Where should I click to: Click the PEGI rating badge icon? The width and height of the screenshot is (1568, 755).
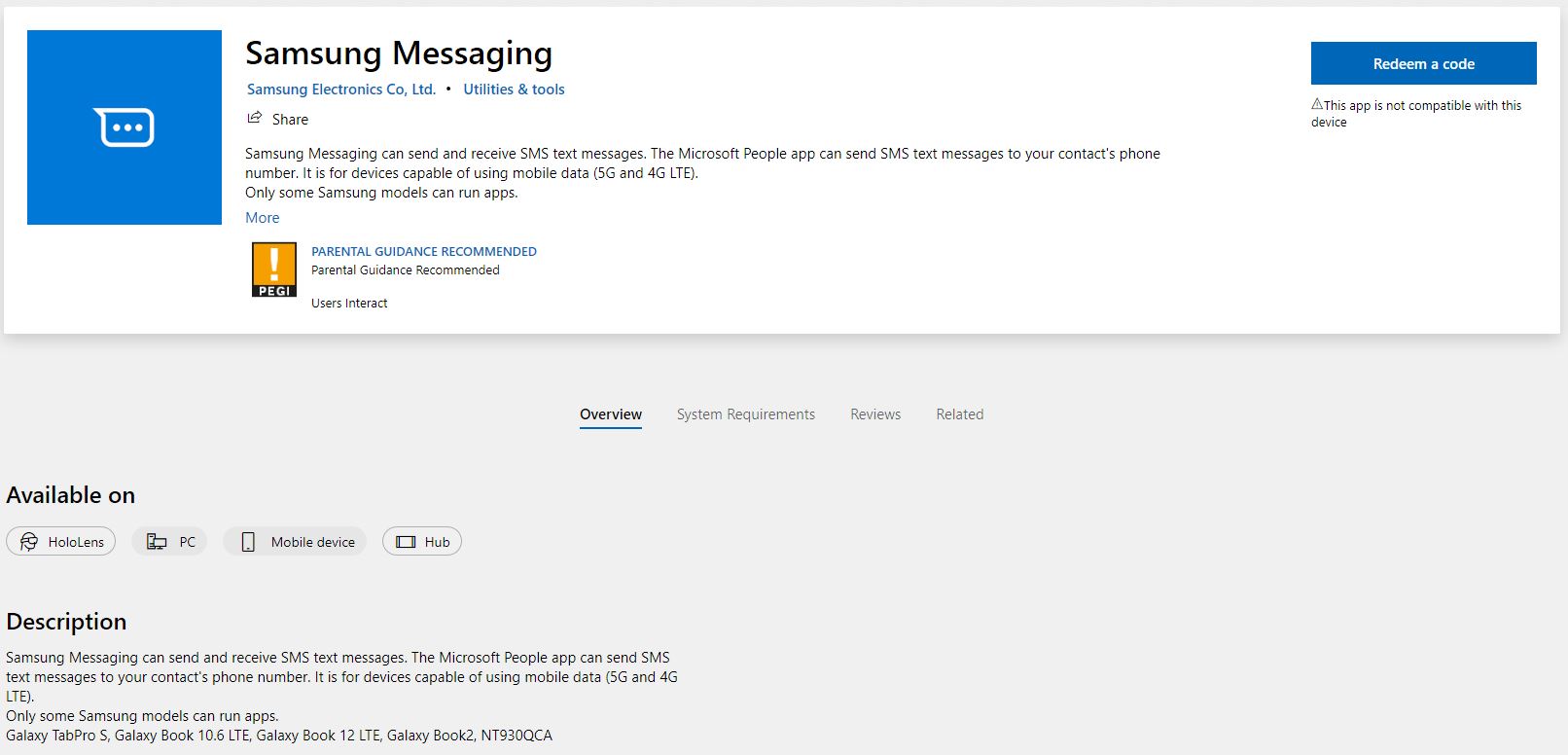(274, 270)
